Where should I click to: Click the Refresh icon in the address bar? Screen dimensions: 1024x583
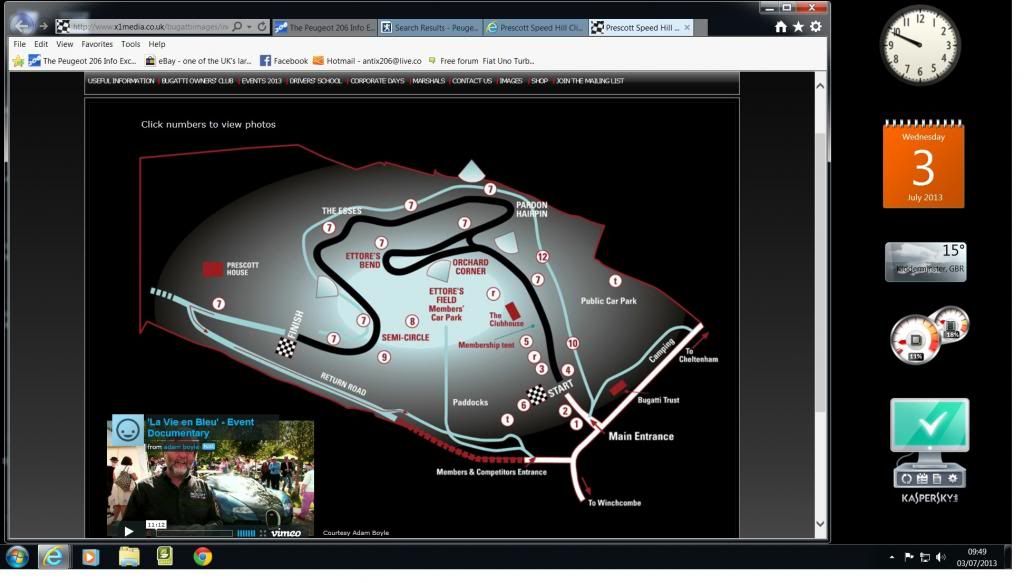tap(262, 27)
